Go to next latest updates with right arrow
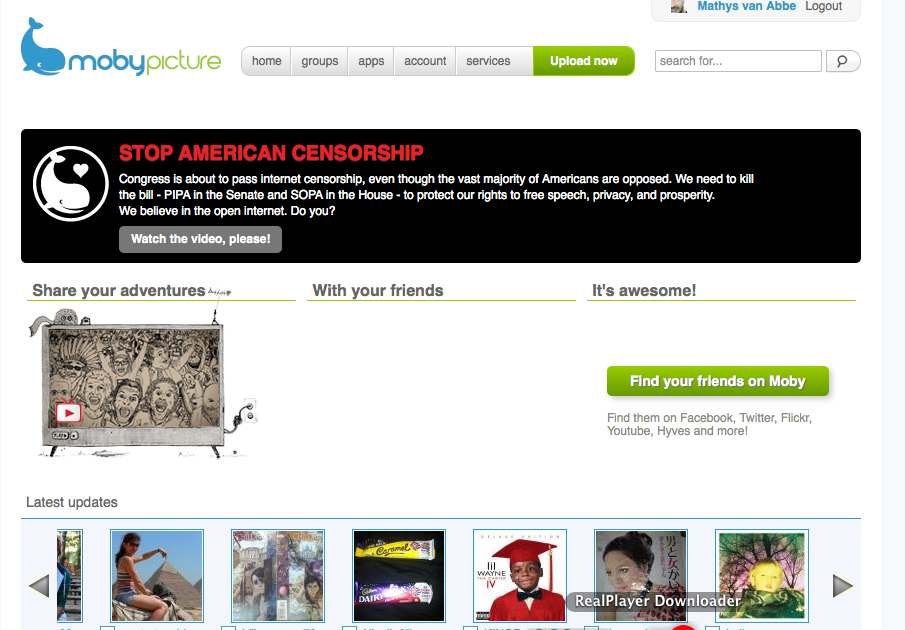This screenshot has width=905, height=630. click(843, 586)
